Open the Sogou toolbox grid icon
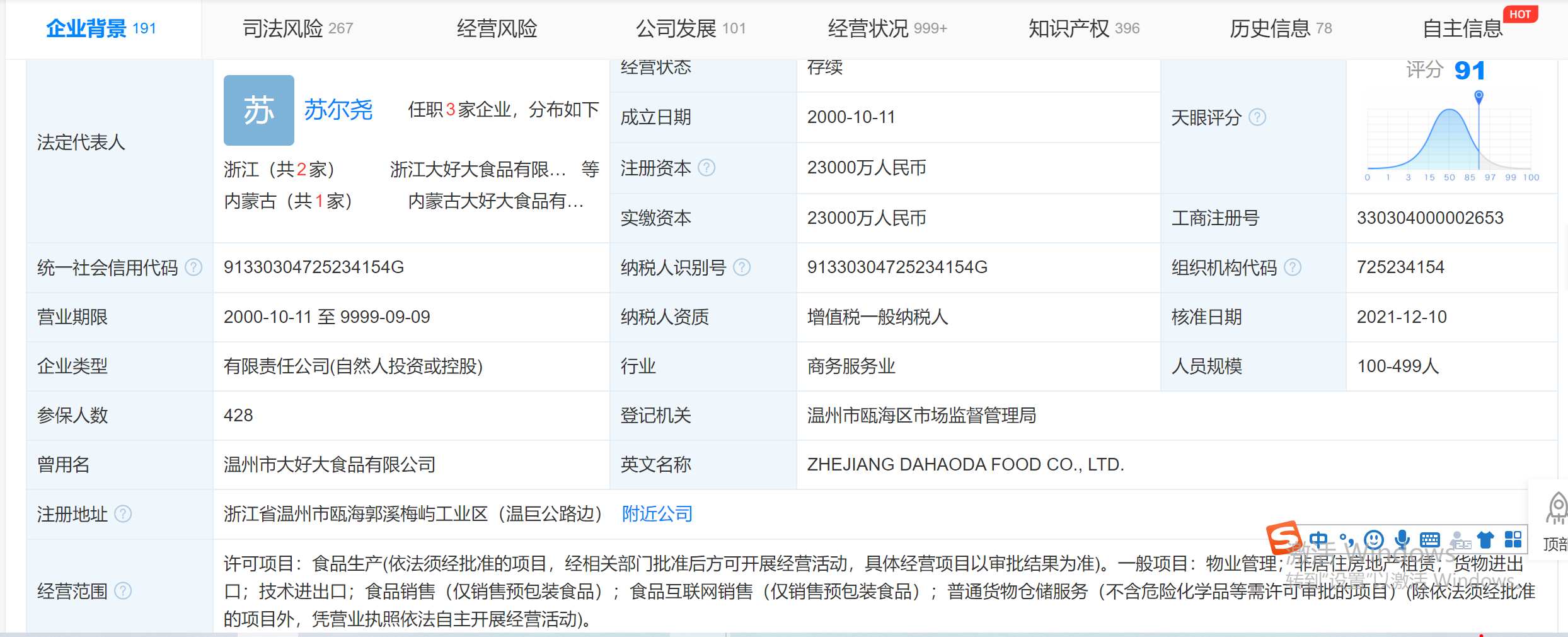Image resolution: width=1568 pixels, height=637 pixels. (x=1513, y=540)
